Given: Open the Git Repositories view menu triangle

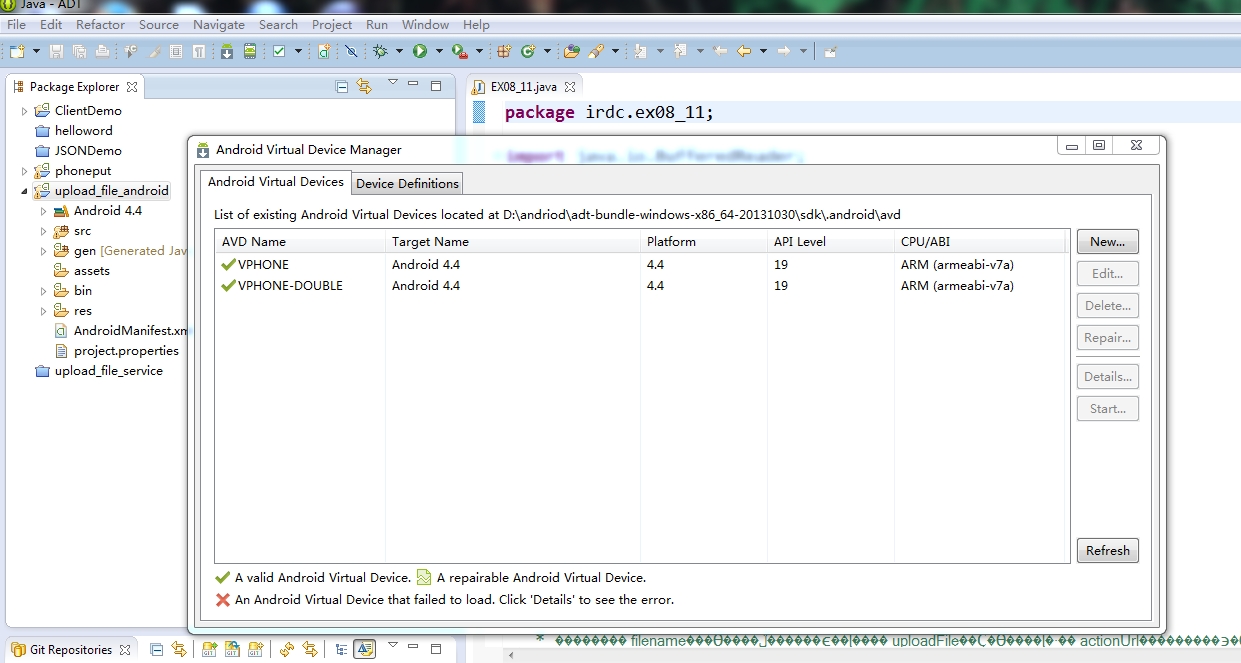Looking at the screenshot, I should (393, 645).
